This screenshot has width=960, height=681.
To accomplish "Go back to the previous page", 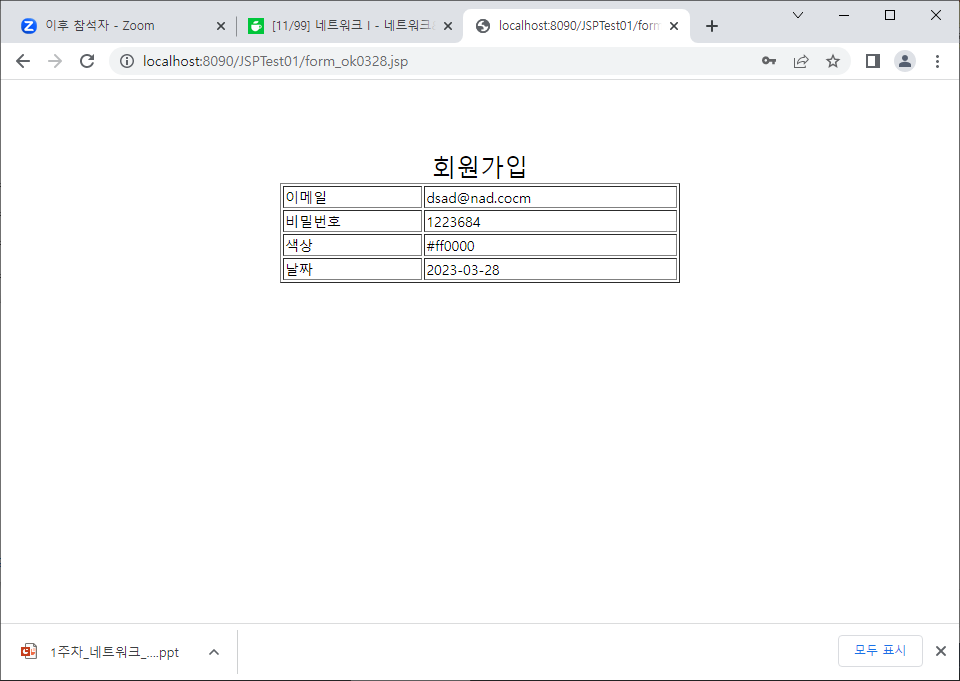I will coord(23,61).
